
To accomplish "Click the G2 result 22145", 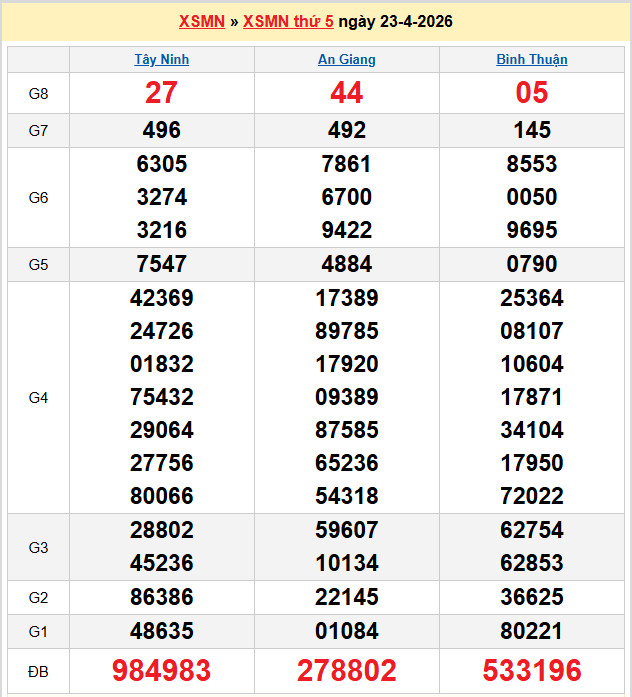I will 347,597.
